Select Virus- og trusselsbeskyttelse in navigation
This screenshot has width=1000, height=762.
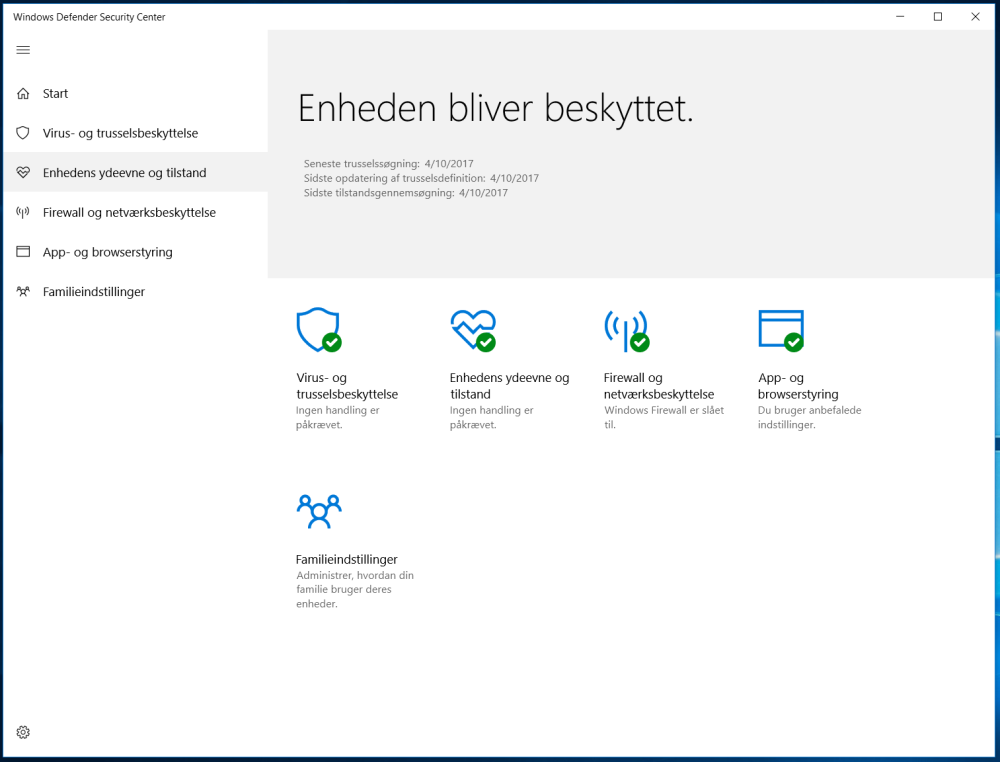(x=121, y=133)
